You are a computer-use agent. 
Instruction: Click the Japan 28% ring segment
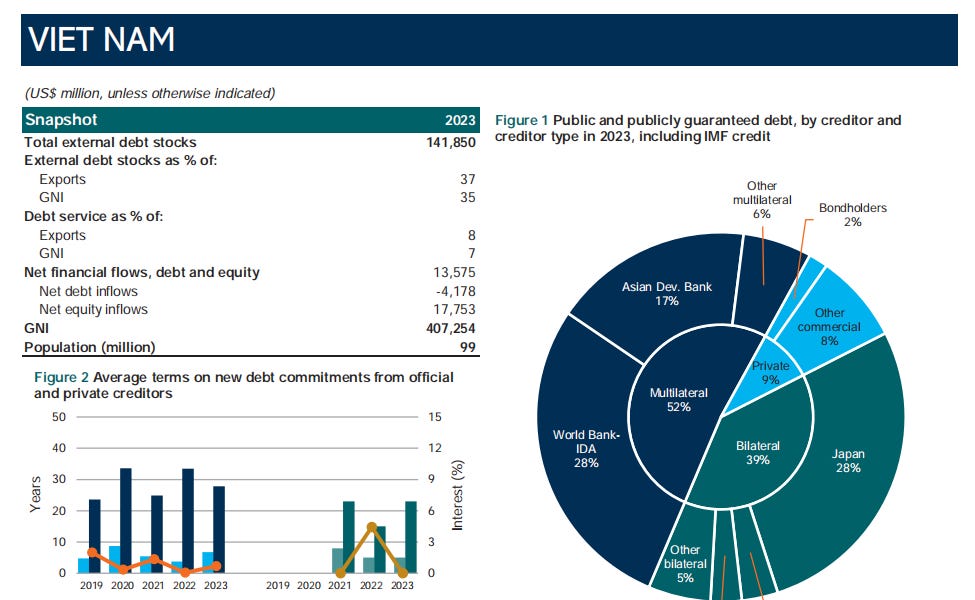pyautogui.click(x=848, y=461)
